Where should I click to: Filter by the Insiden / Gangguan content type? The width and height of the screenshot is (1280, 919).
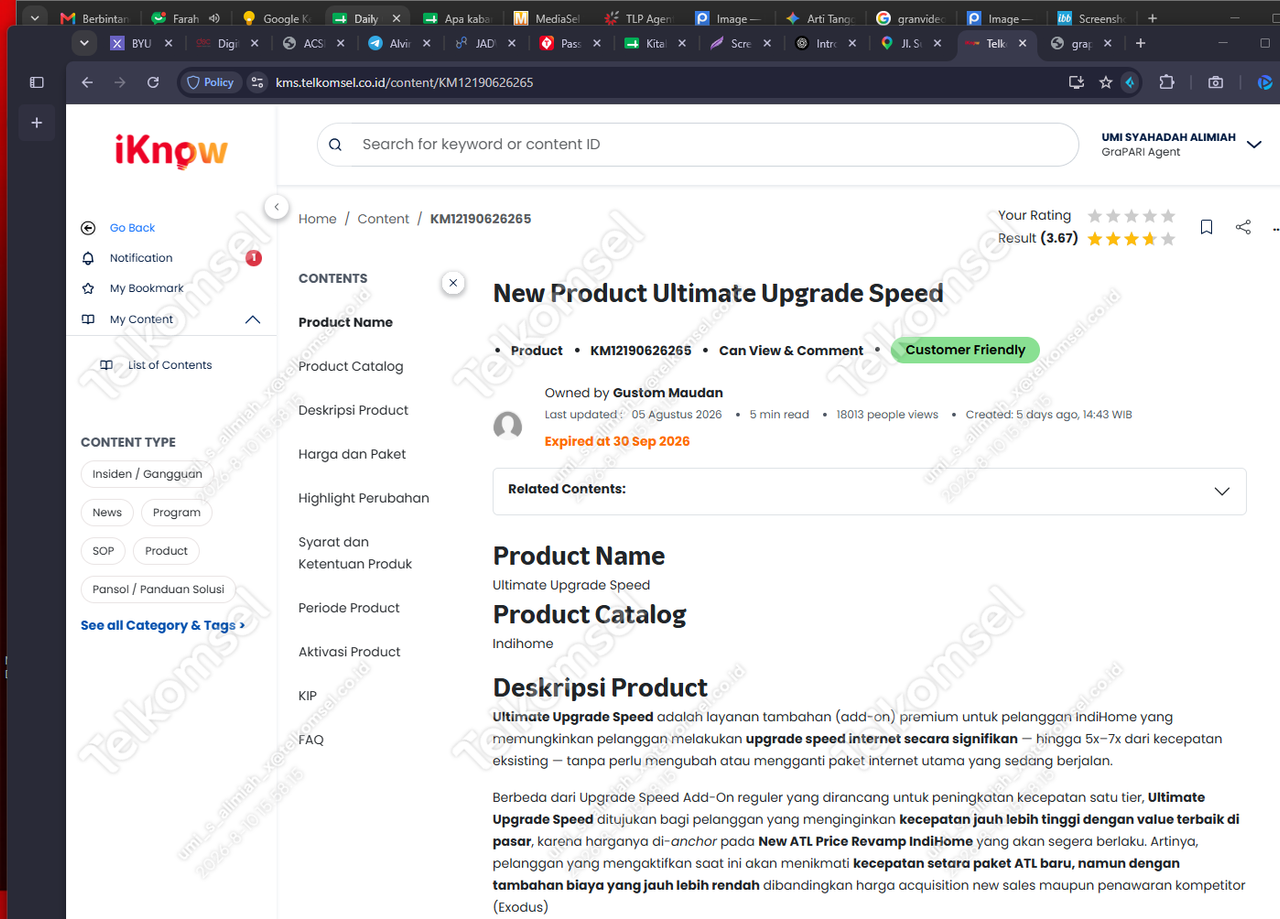point(147,474)
